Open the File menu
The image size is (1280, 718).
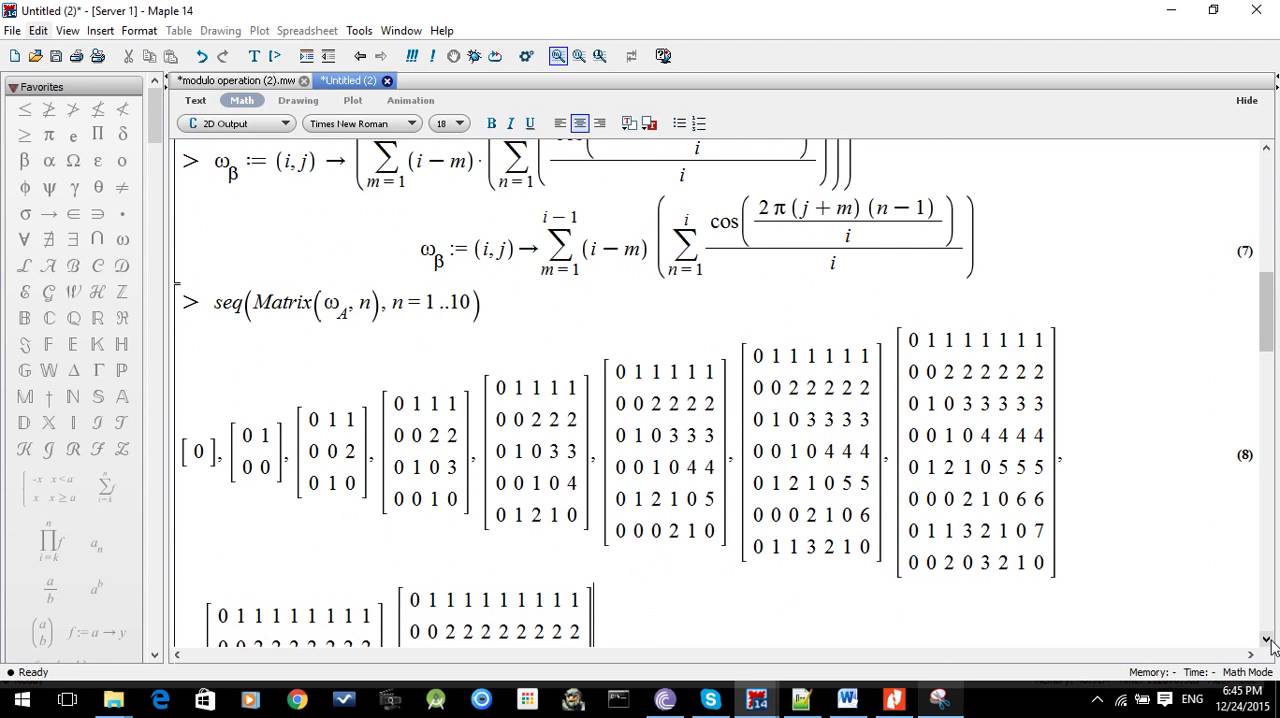[12, 31]
